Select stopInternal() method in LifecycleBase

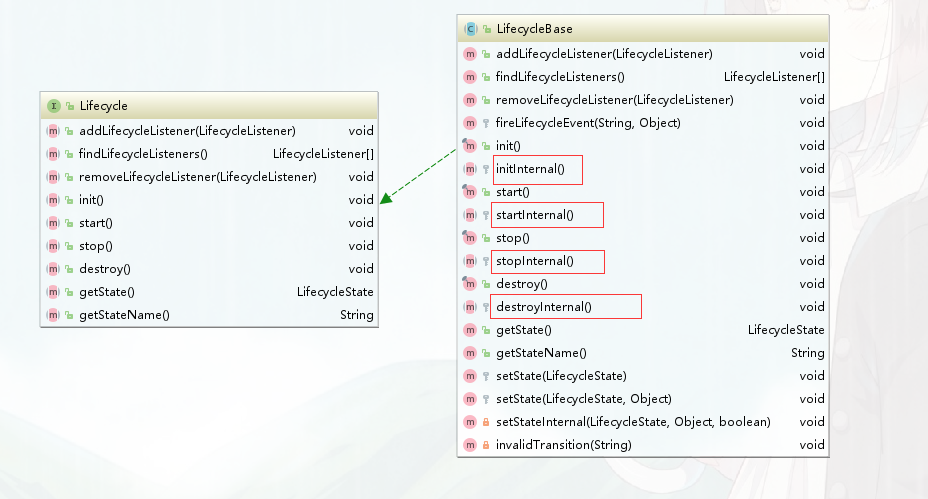point(535,261)
